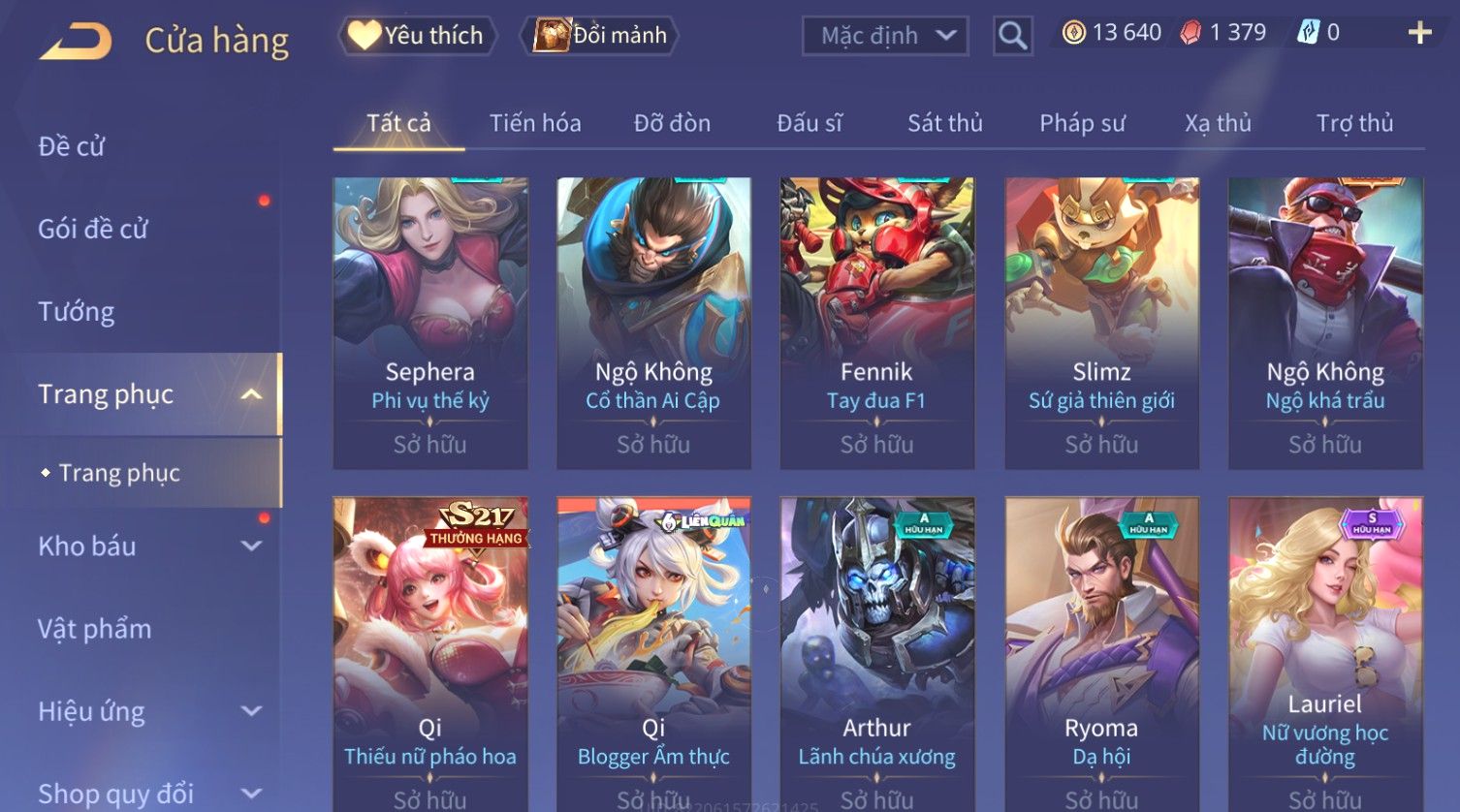Screen dimensions: 1460x812
Task: Click the back arrow icon
Action: pos(76,42)
